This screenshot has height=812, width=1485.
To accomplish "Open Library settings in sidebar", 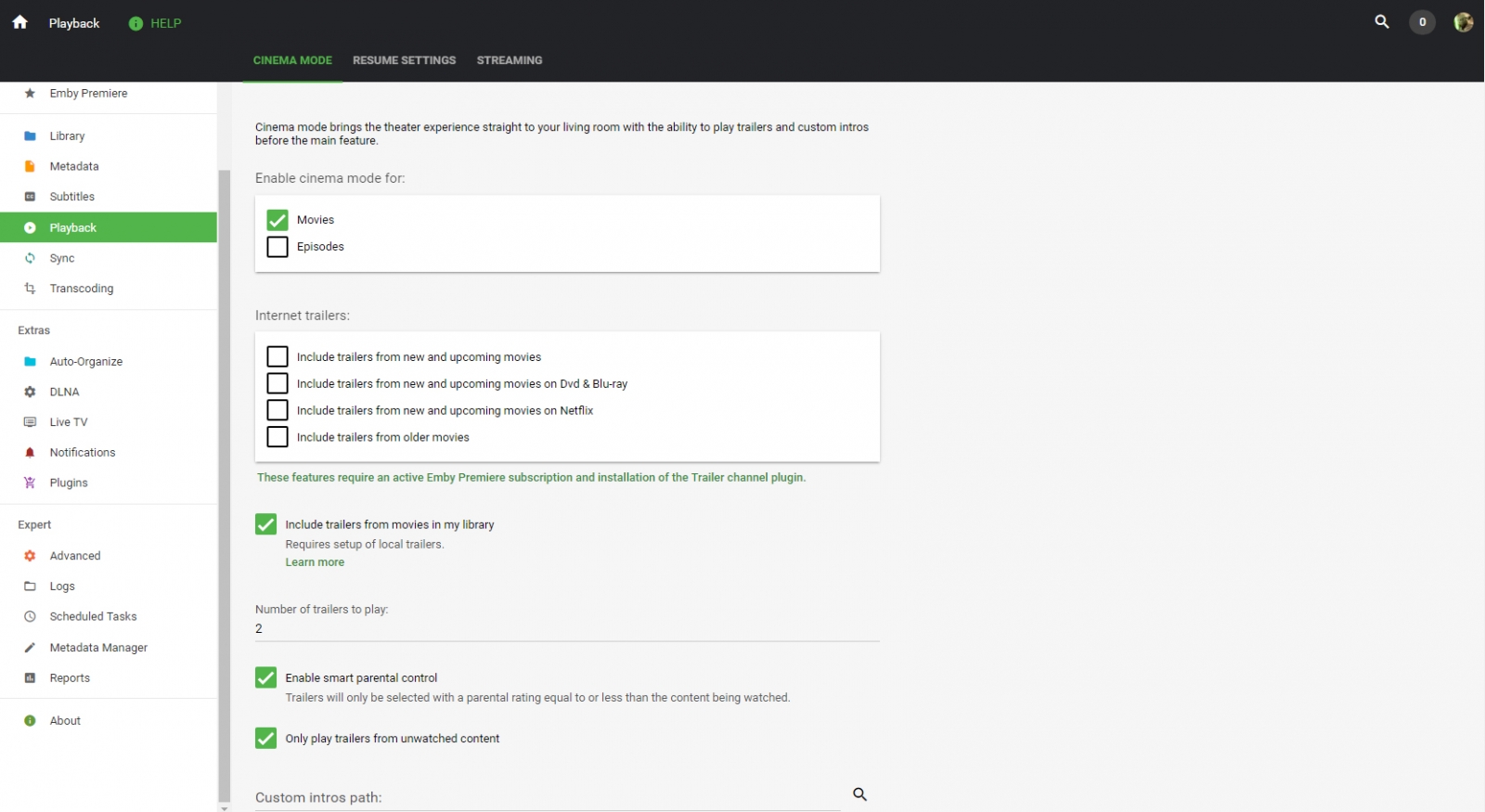I will tap(109, 136).
